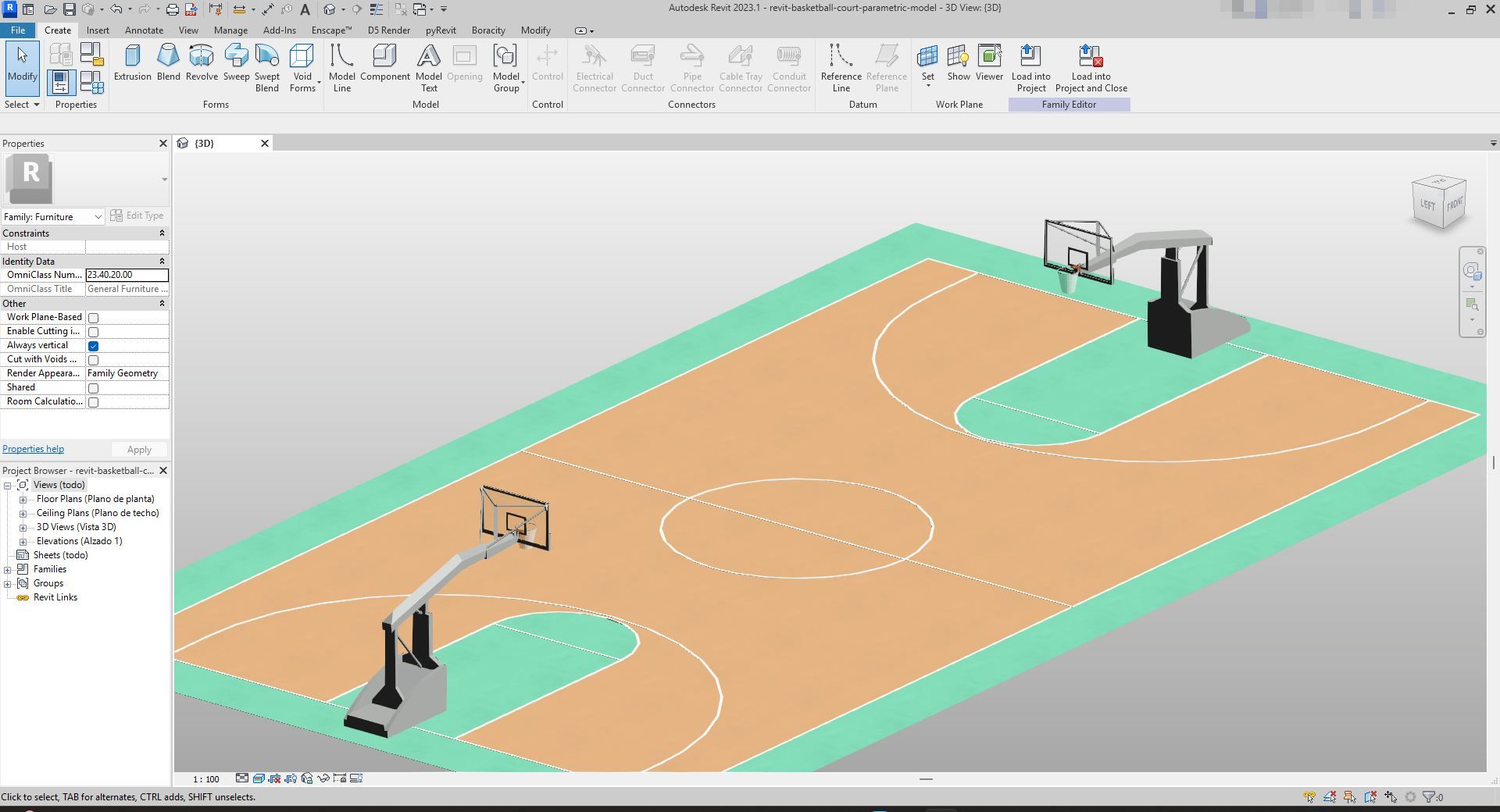Click Load into Project
This screenshot has height=812, width=1500.
(1030, 68)
